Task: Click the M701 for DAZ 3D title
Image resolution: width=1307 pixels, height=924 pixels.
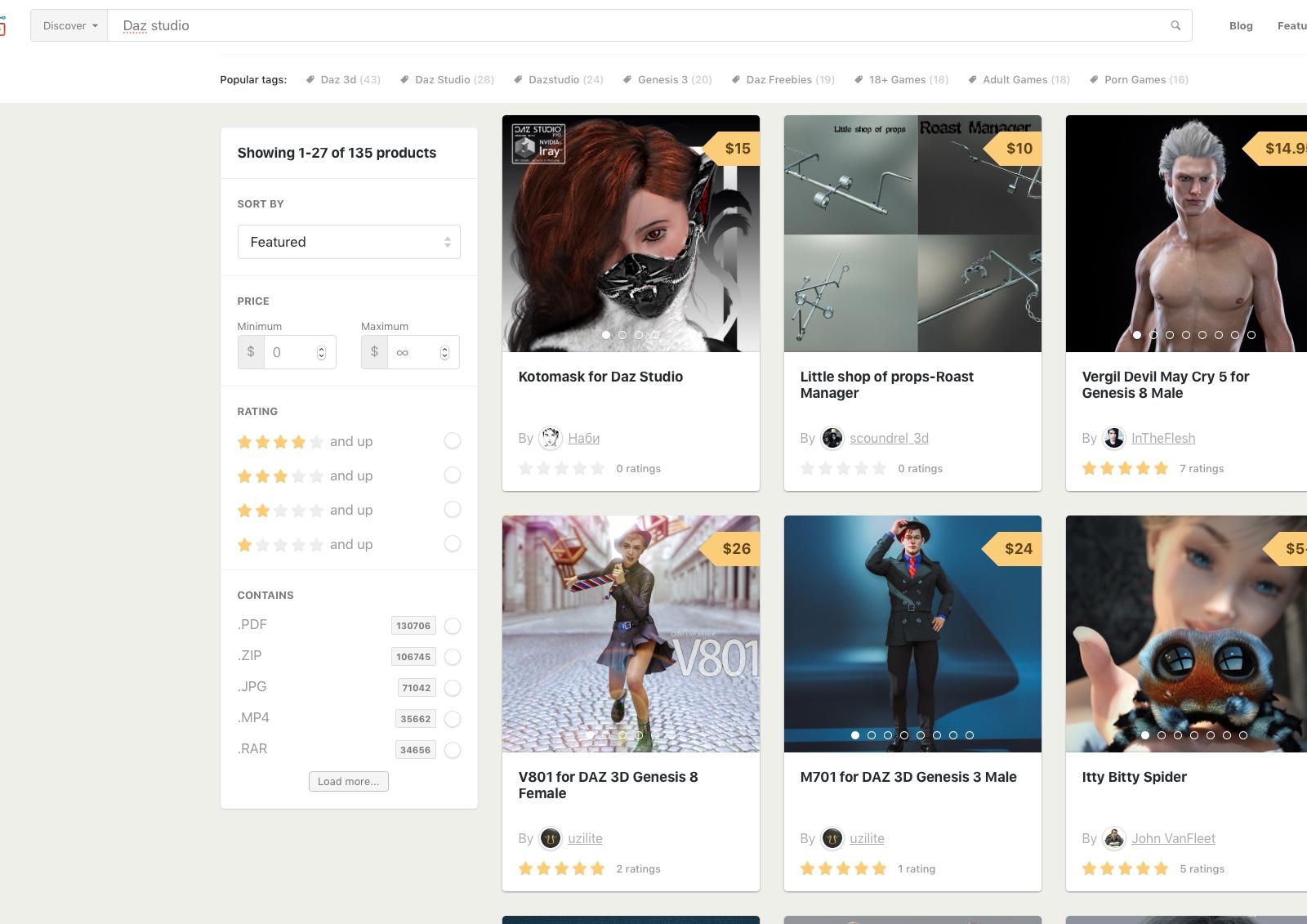Action: [908, 777]
